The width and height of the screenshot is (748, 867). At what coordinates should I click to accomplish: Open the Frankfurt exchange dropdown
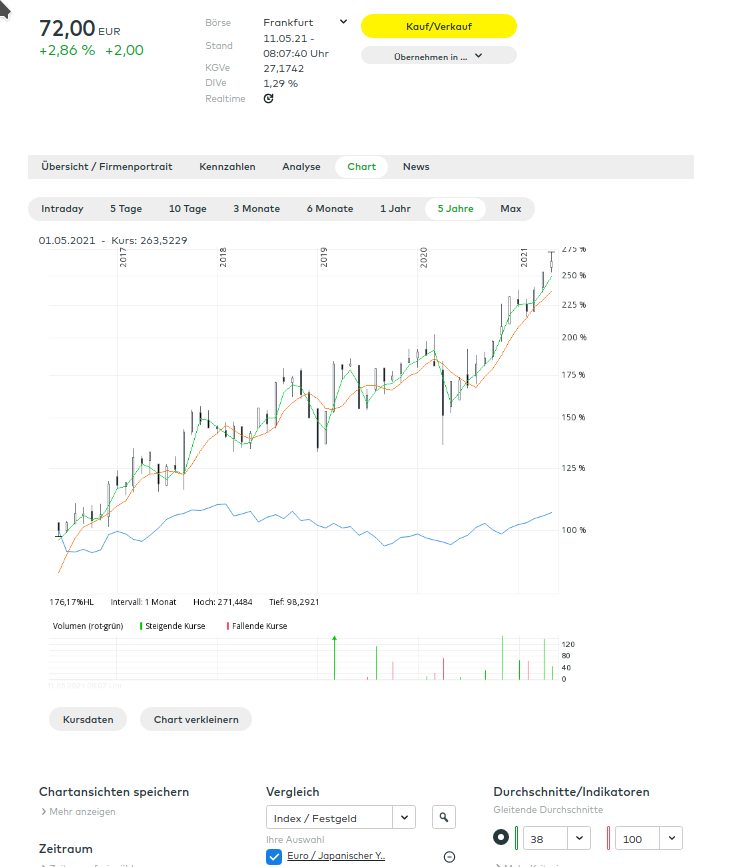304,21
